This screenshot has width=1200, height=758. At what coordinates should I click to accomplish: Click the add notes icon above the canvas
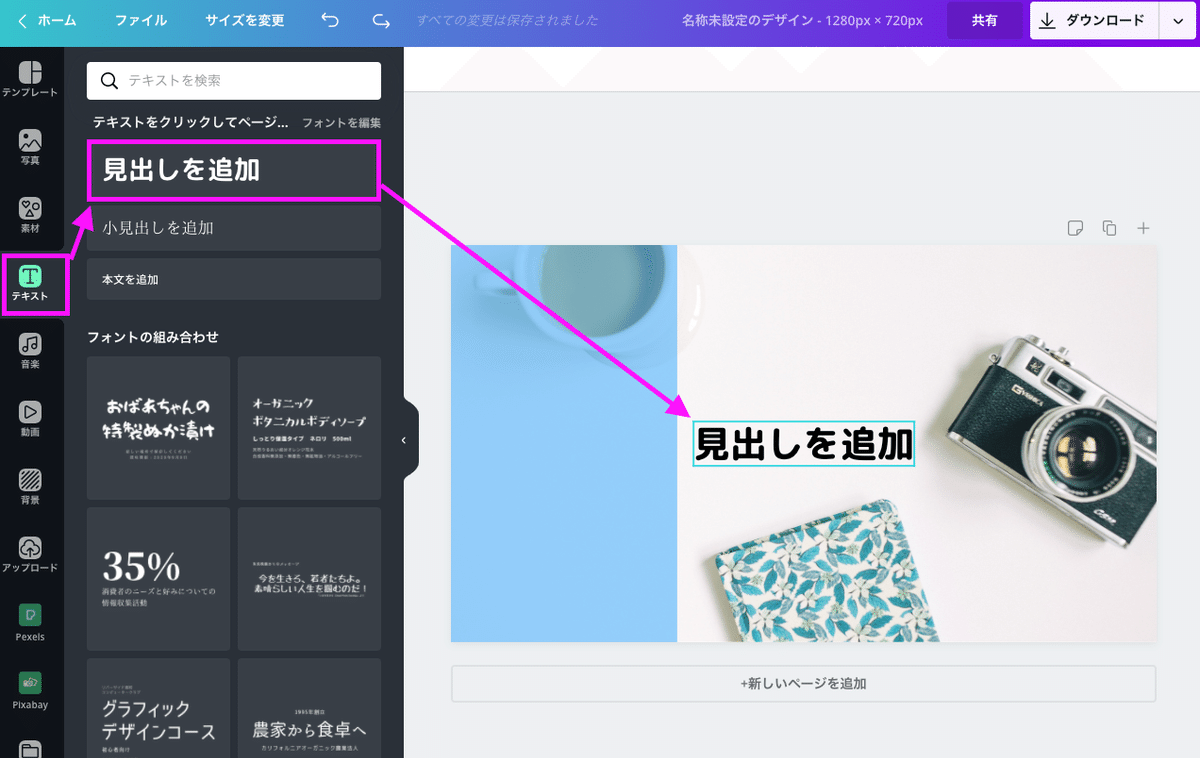tap(1075, 228)
